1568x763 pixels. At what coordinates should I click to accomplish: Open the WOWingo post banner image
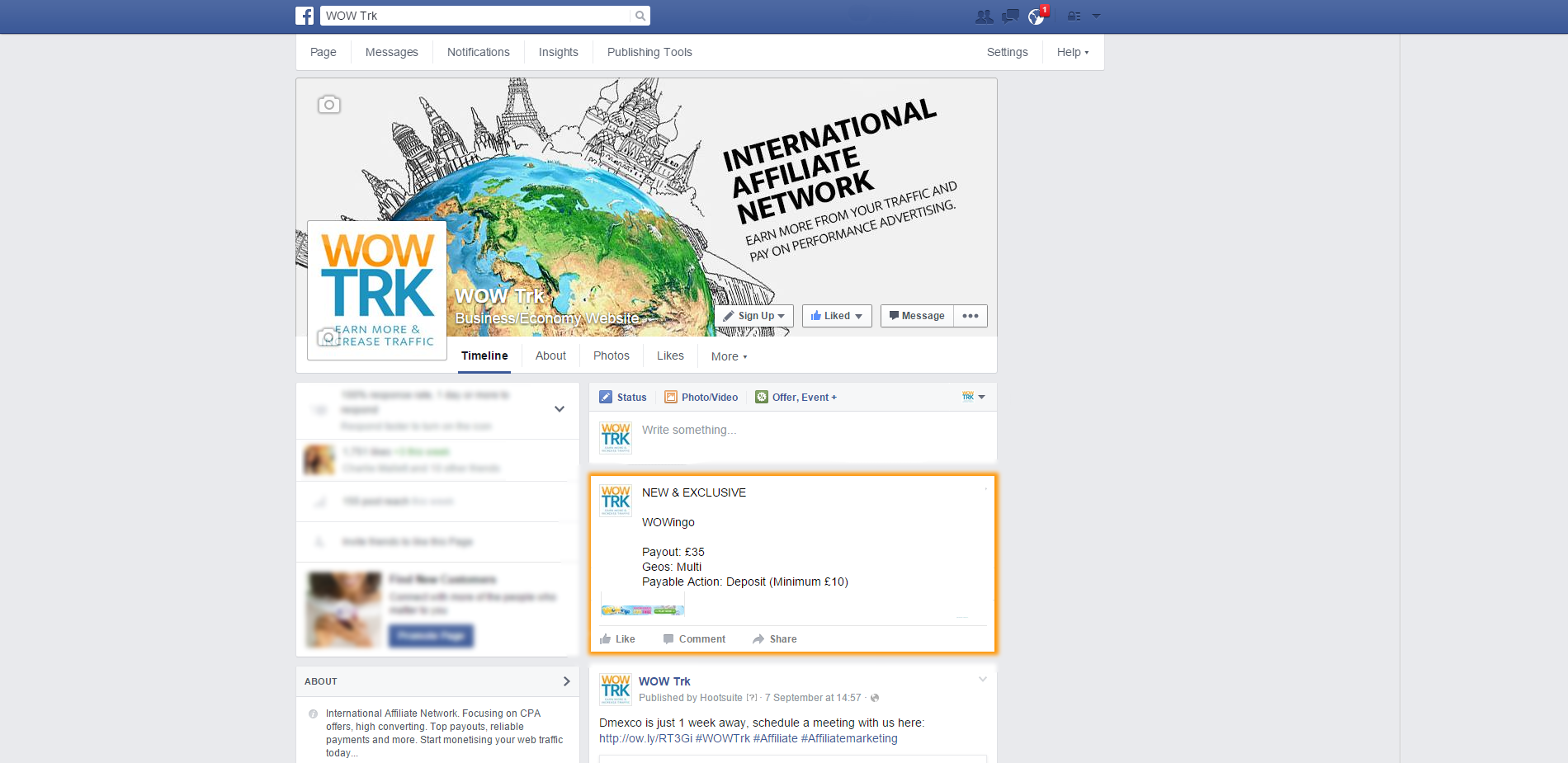coord(643,610)
